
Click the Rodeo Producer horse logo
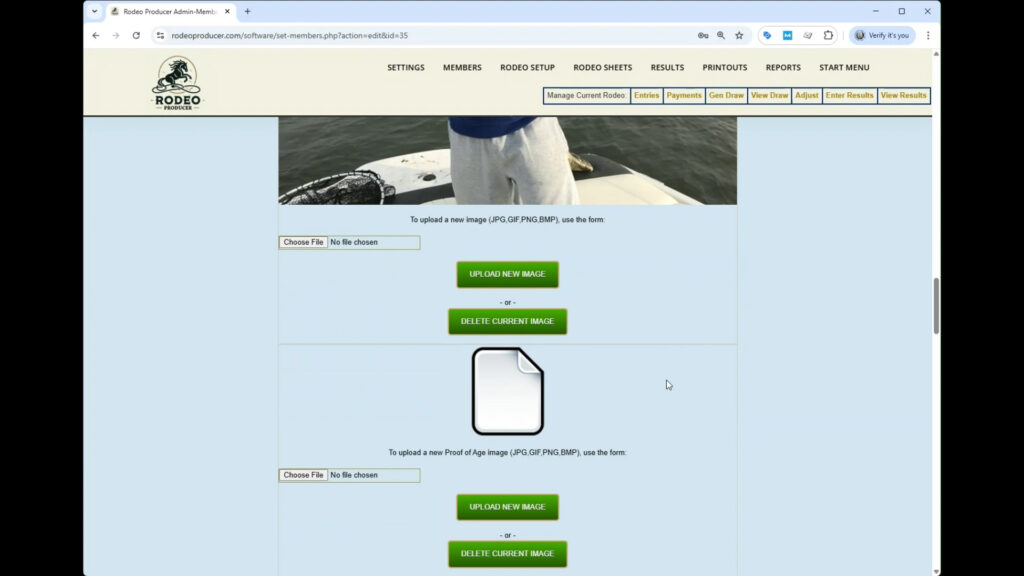(176, 83)
